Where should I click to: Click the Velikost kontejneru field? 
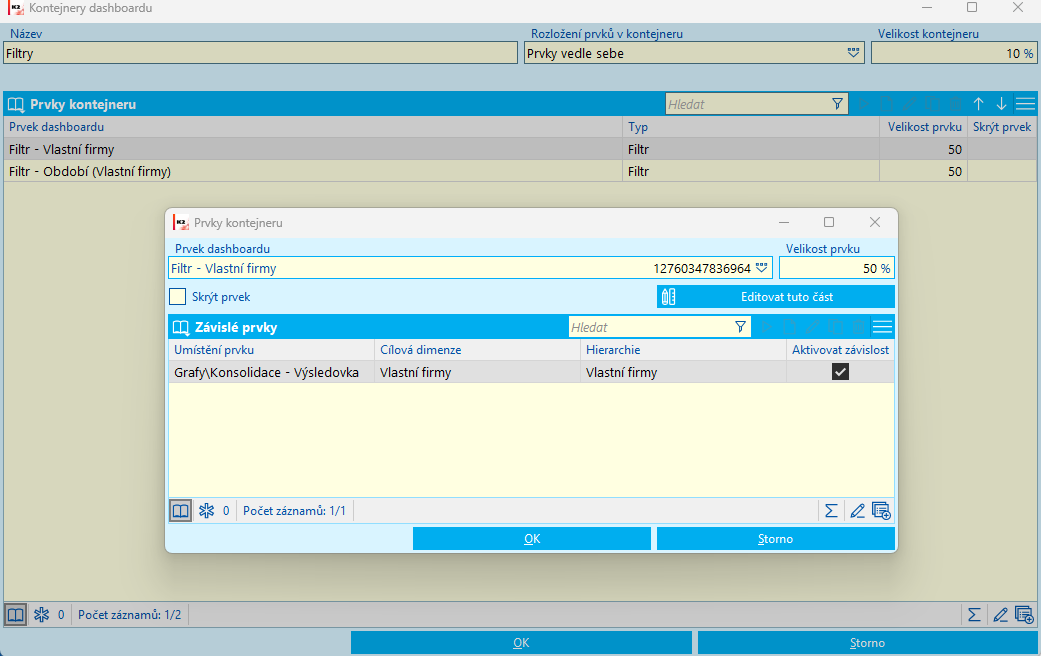(x=954, y=53)
